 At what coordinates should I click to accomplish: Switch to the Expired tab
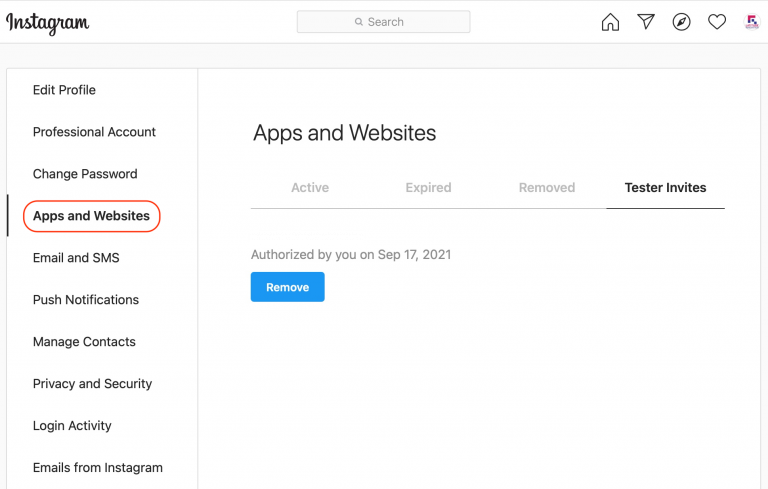pos(429,188)
